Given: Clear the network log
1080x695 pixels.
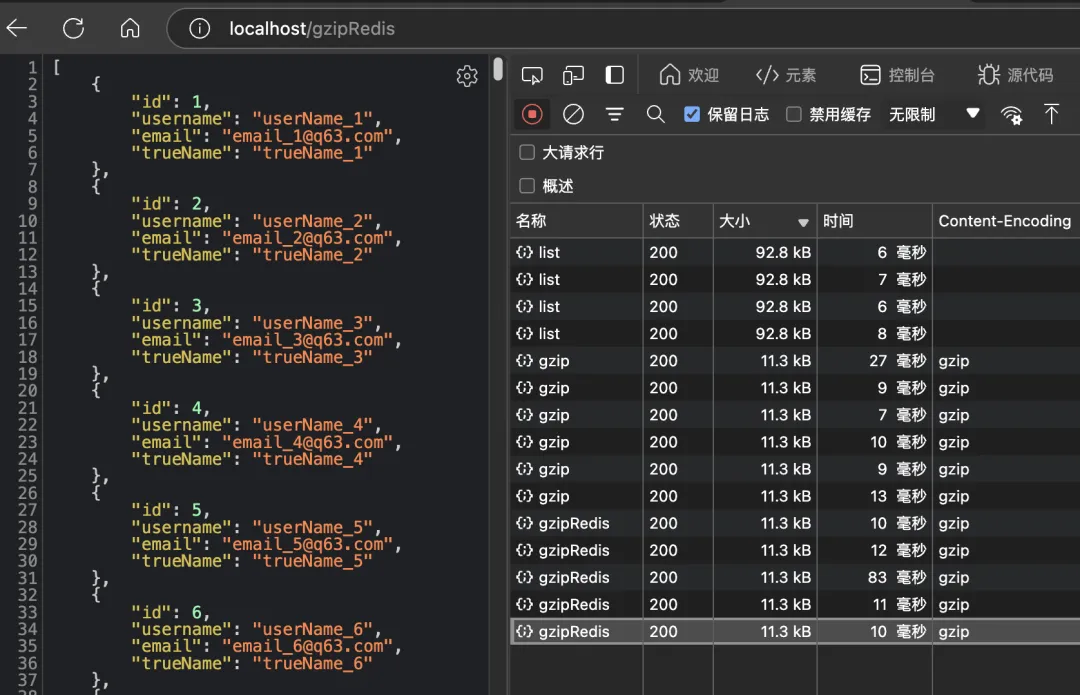Looking at the screenshot, I should point(573,114).
